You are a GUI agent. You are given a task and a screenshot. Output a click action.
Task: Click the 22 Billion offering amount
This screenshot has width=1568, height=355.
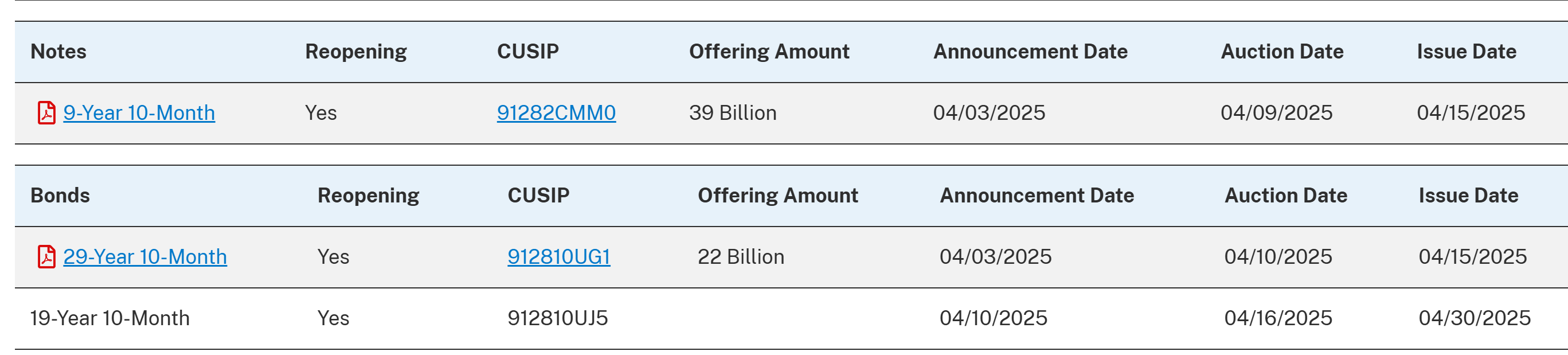pos(740,256)
